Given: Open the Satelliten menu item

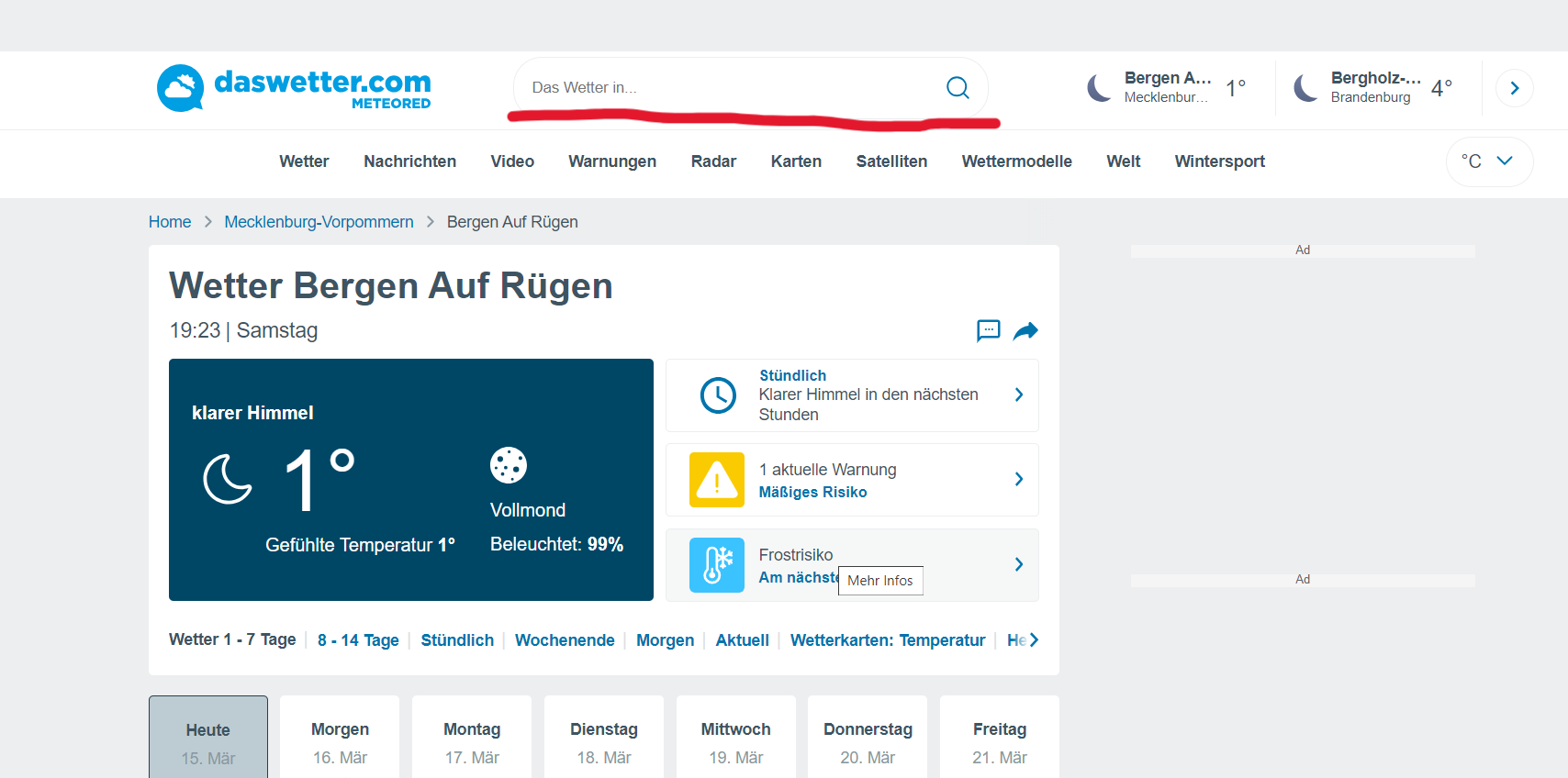Looking at the screenshot, I should [x=891, y=161].
